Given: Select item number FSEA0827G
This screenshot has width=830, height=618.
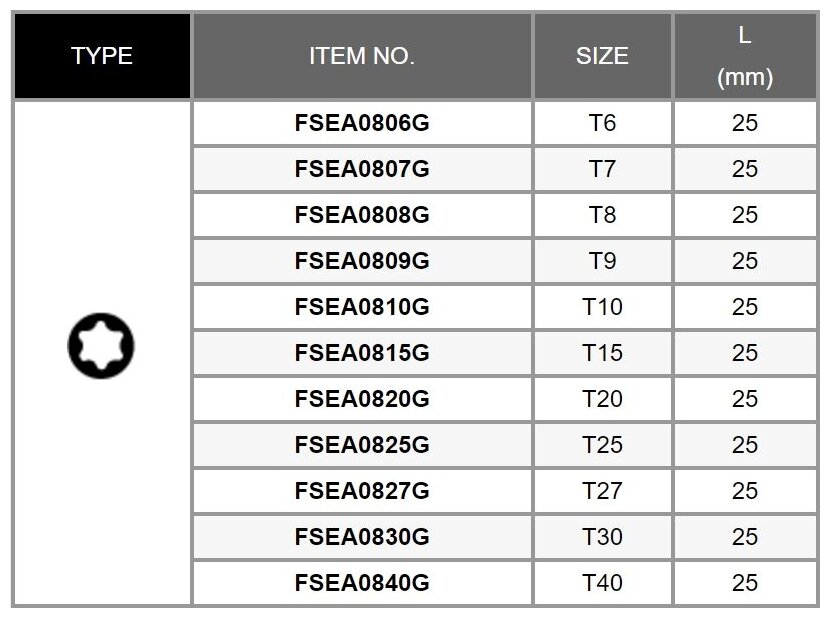Looking at the screenshot, I should [x=362, y=491].
